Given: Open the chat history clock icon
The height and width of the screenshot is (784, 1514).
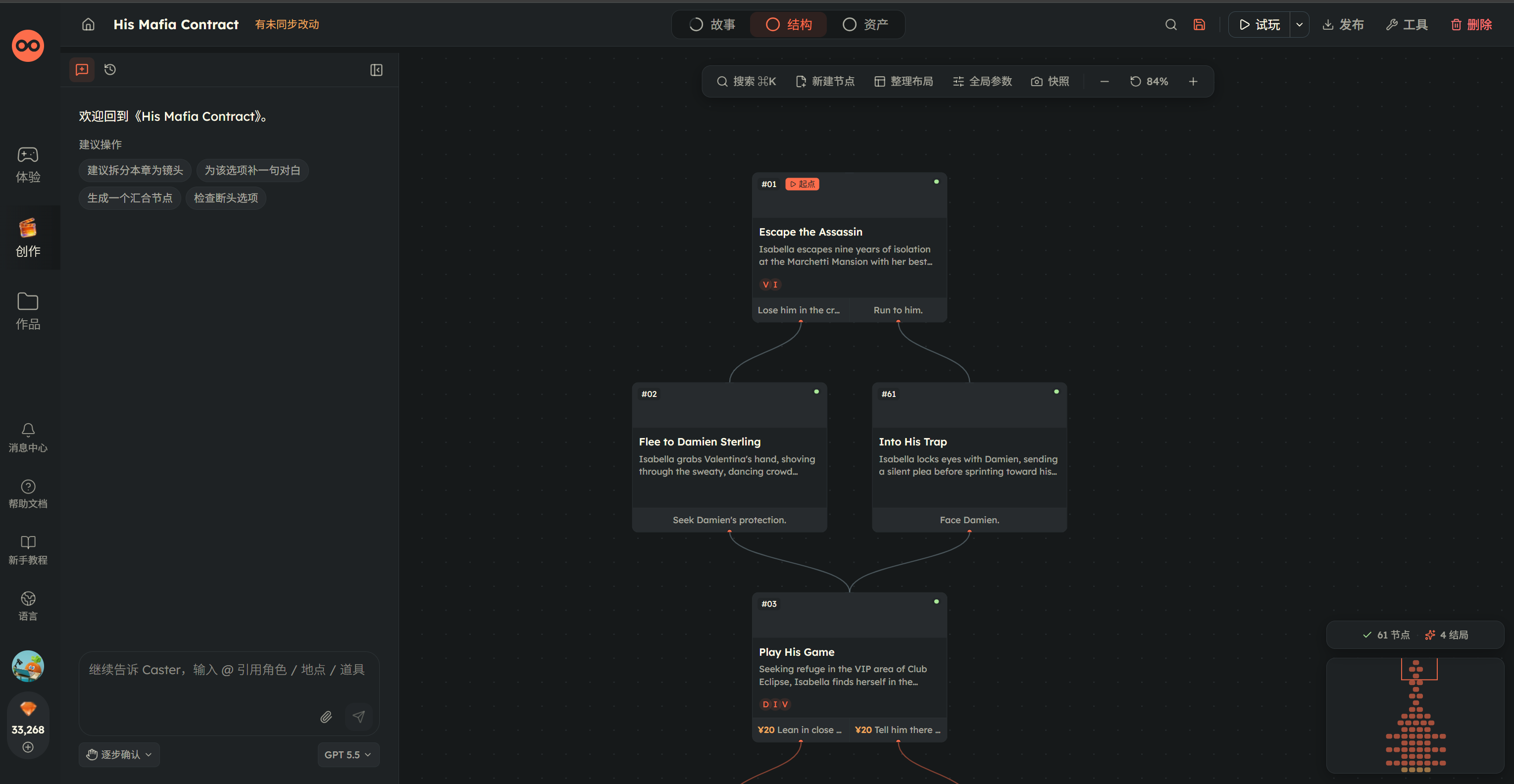Looking at the screenshot, I should pos(110,69).
